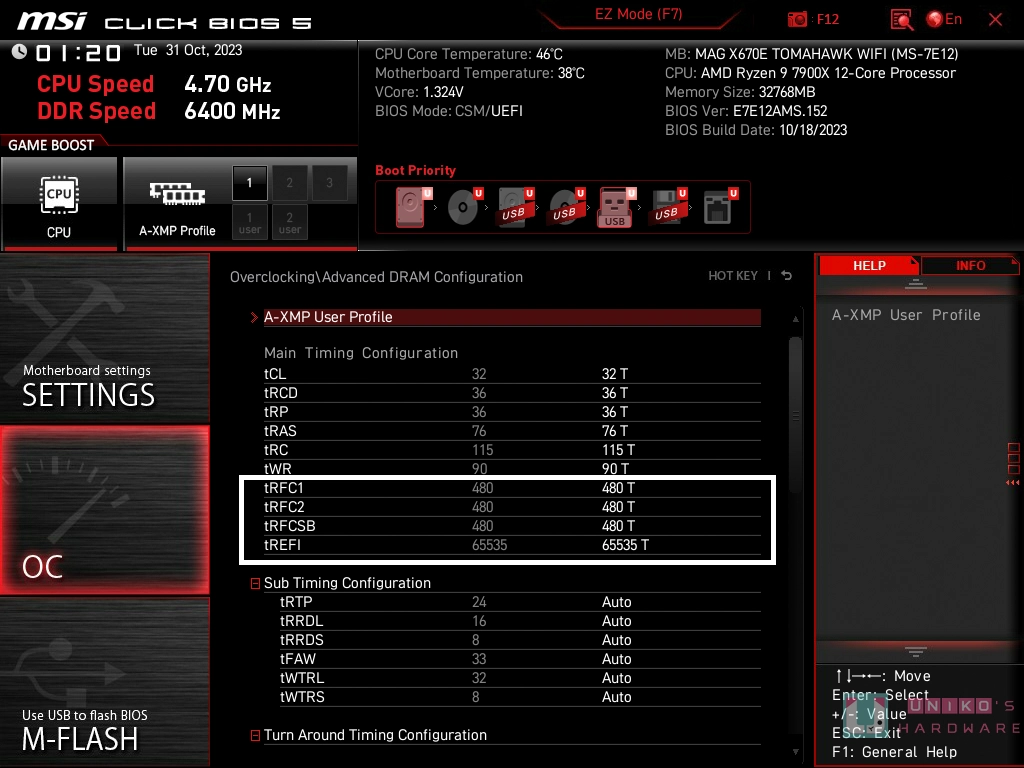Select A-XMP profile 1
The height and width of the screenshot is (768, 1024).
pyautogui.click(x=249, y=183)
